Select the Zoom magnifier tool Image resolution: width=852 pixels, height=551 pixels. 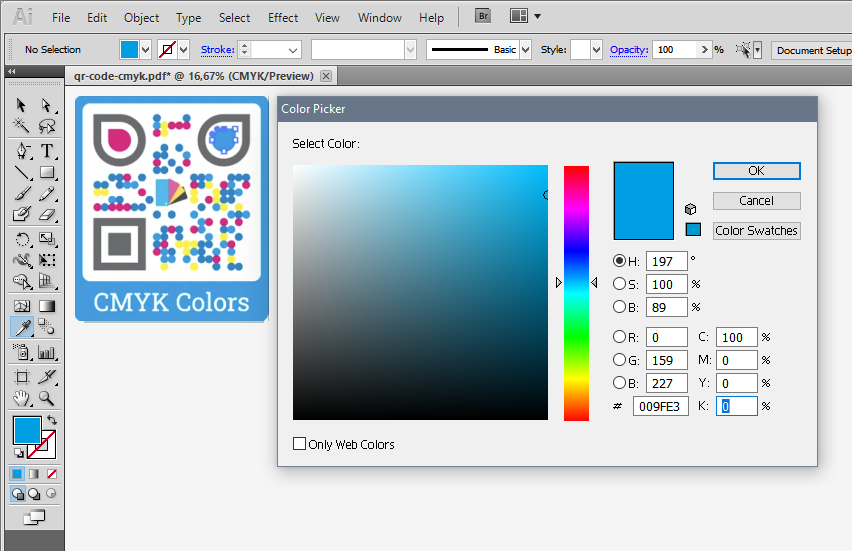[46, 398]
